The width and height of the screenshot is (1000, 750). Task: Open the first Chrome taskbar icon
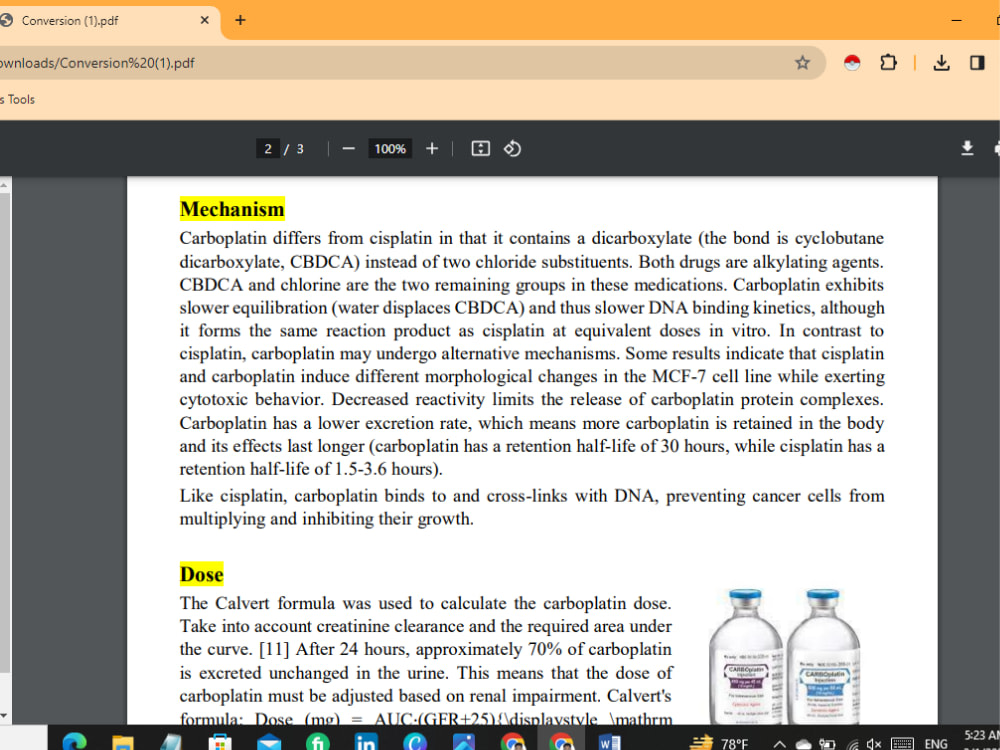pyautogui.click(x=513, y=742)
